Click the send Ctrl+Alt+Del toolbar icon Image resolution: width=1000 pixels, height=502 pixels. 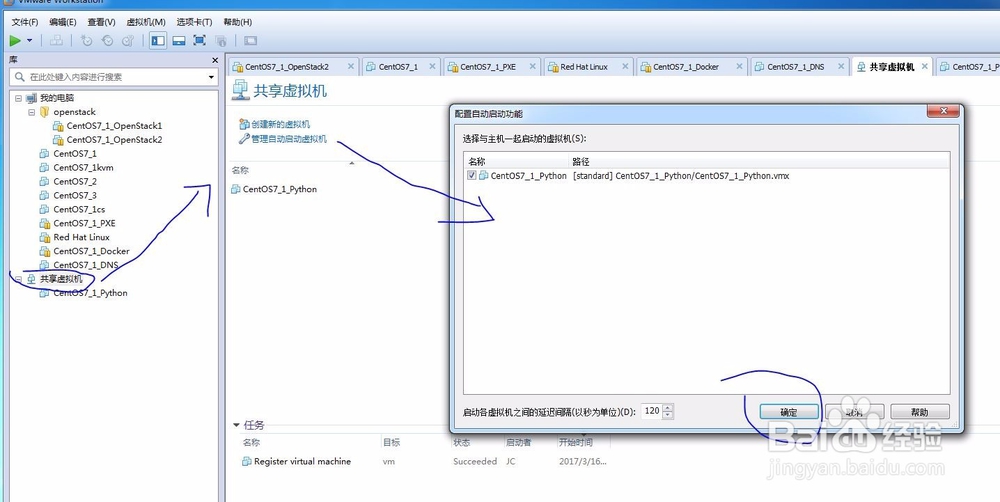pyautogui.click(x=57, y=41)
